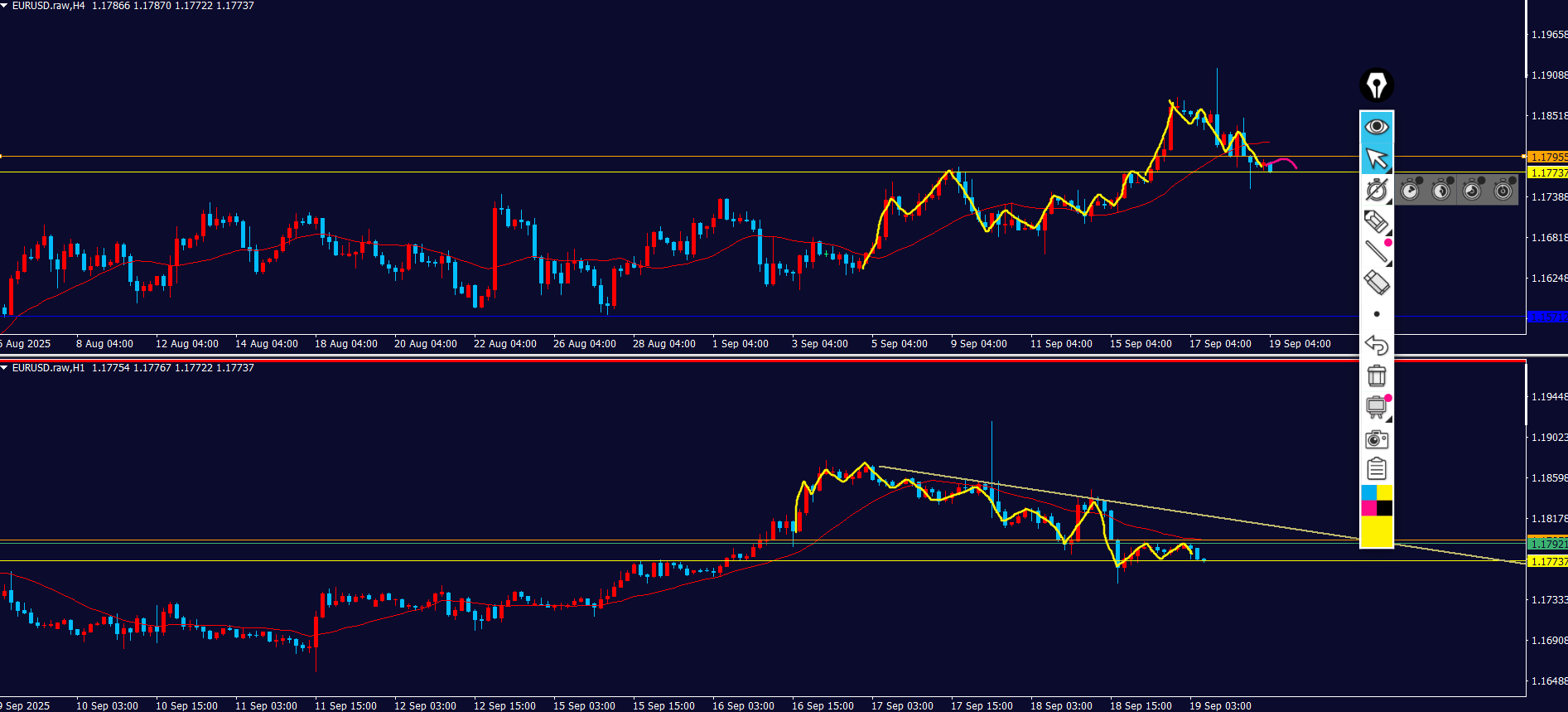Take a screenshot with the camera icon
The width and height of the screenshot is (1568, 712).
pos(1377,438)
